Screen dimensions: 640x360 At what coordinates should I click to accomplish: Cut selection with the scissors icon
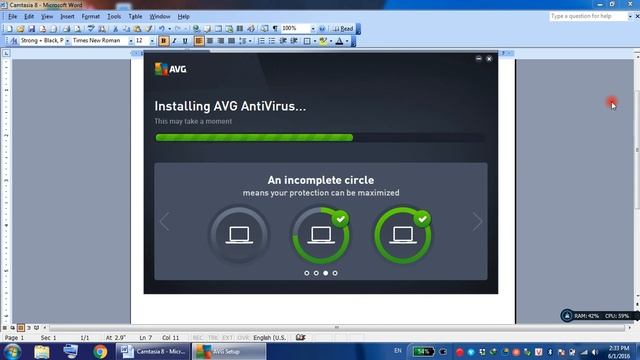coord(116,29)
